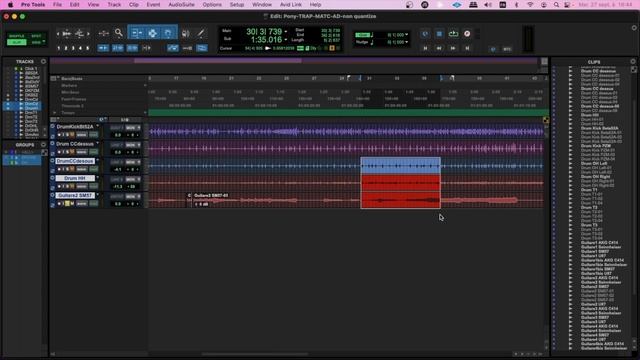The height and width of the screenshot is (360, 640).
Task: Open the Groups list panel menu icon
Action: pos(44,145)
